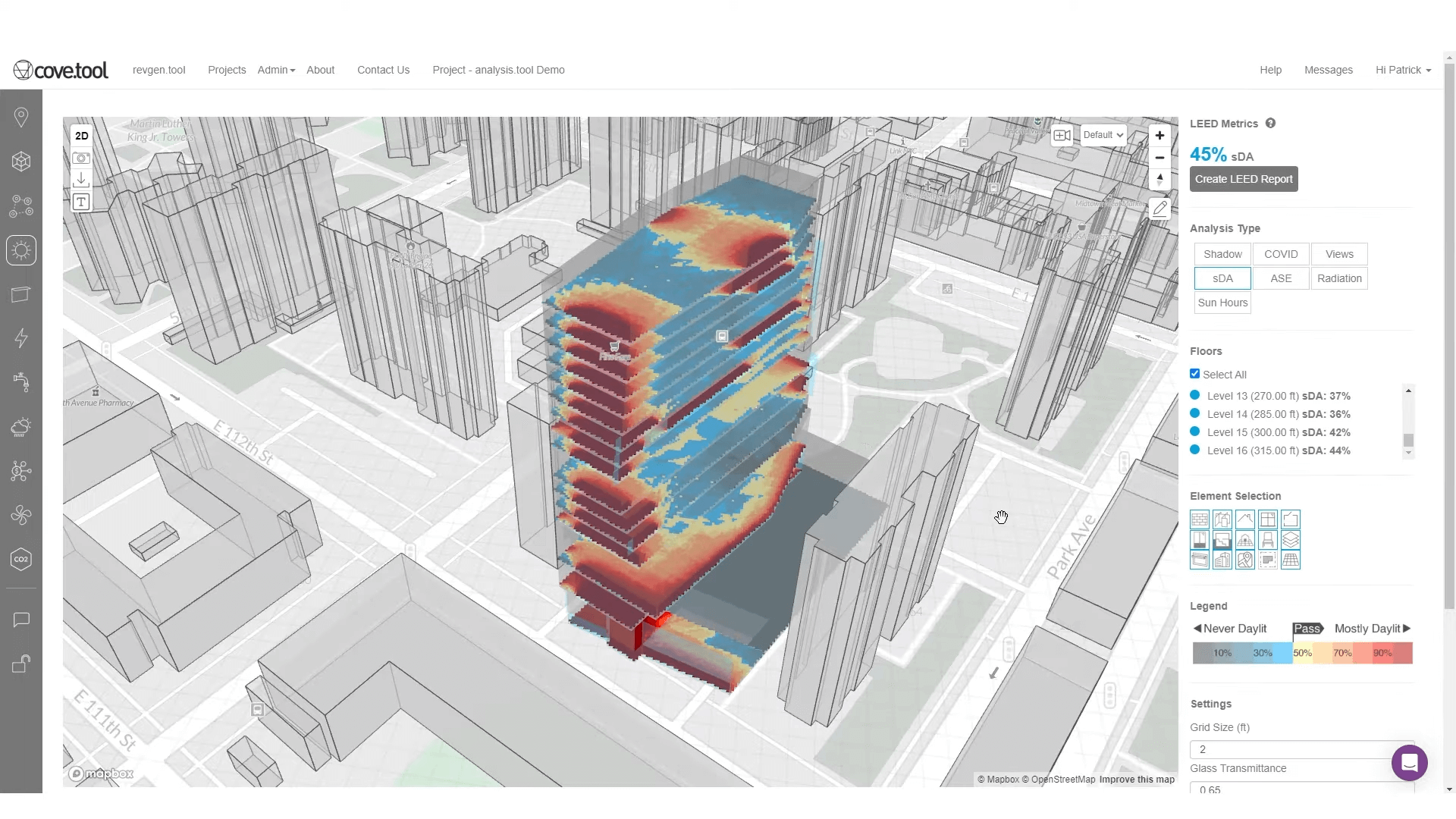Open the Default view style dropdown
This screenshot has height=819, width=1456.
(x=1103, y=135)
